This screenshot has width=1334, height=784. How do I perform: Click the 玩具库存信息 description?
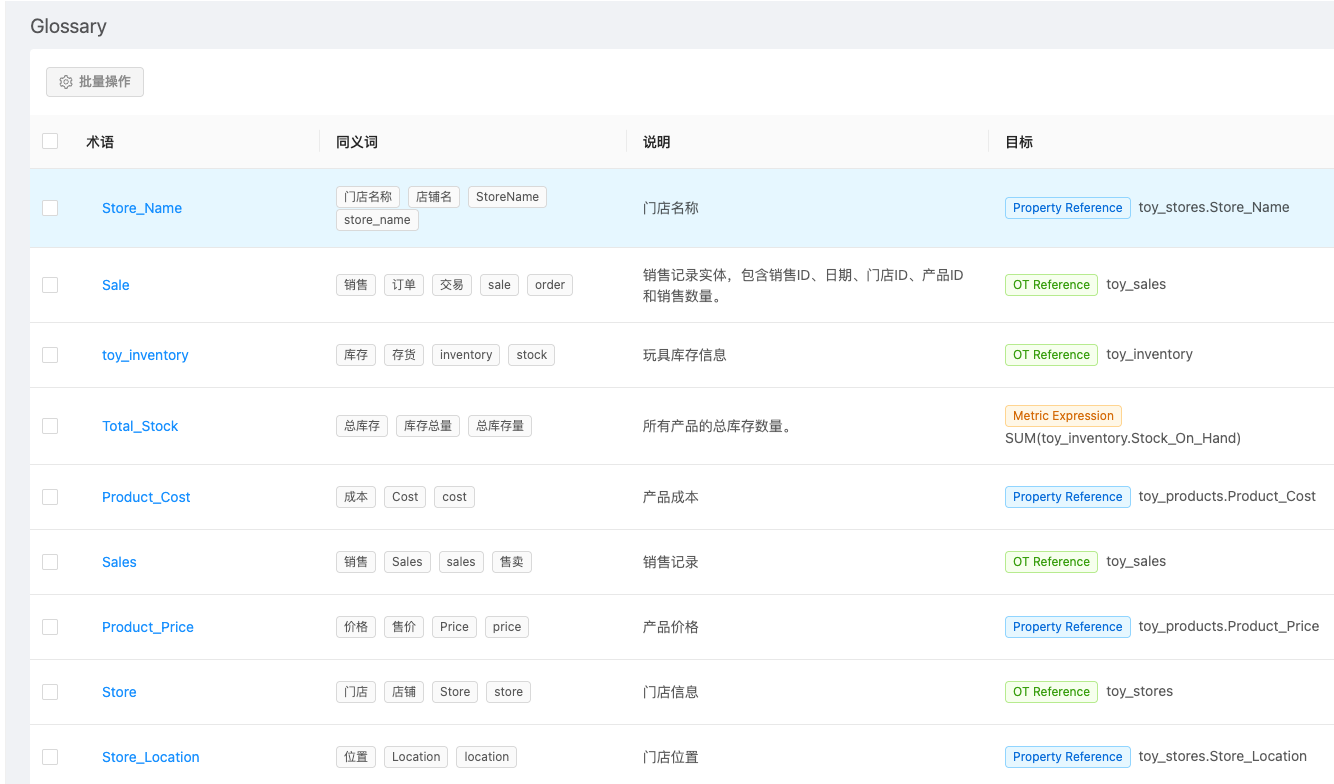click(685, 355)
